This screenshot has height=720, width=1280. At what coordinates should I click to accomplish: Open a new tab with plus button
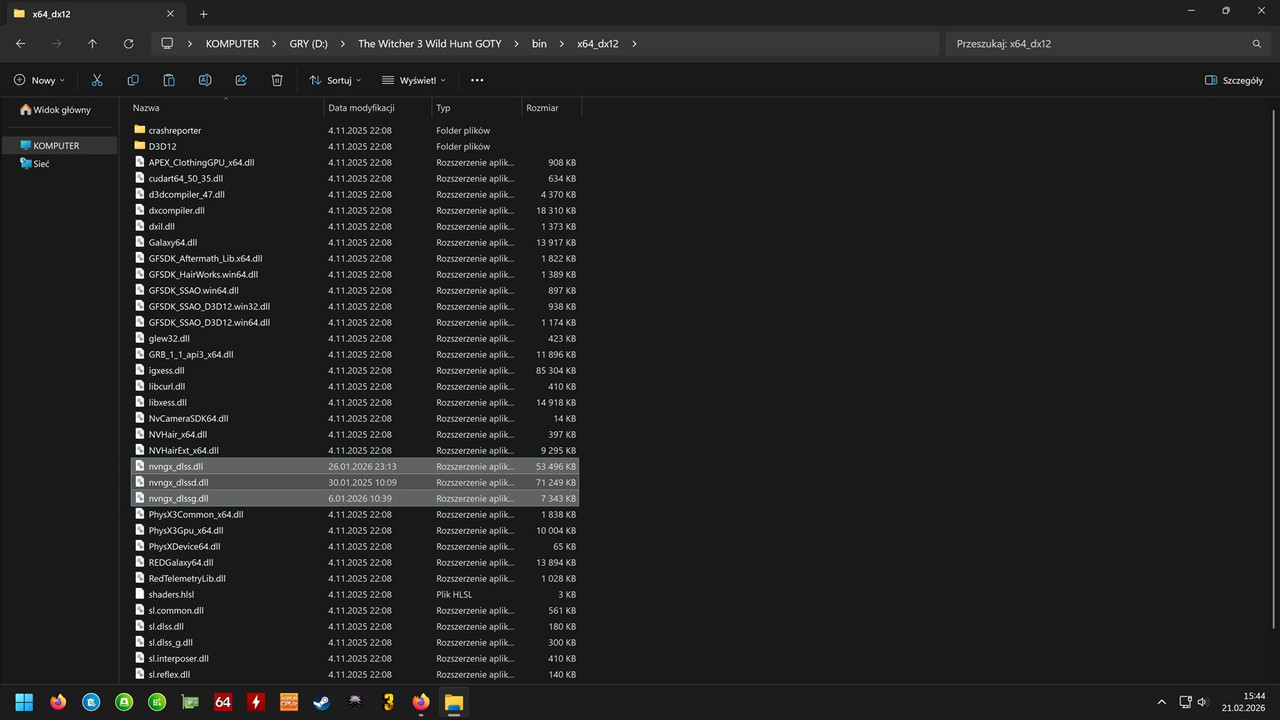(x=203, y=14)
